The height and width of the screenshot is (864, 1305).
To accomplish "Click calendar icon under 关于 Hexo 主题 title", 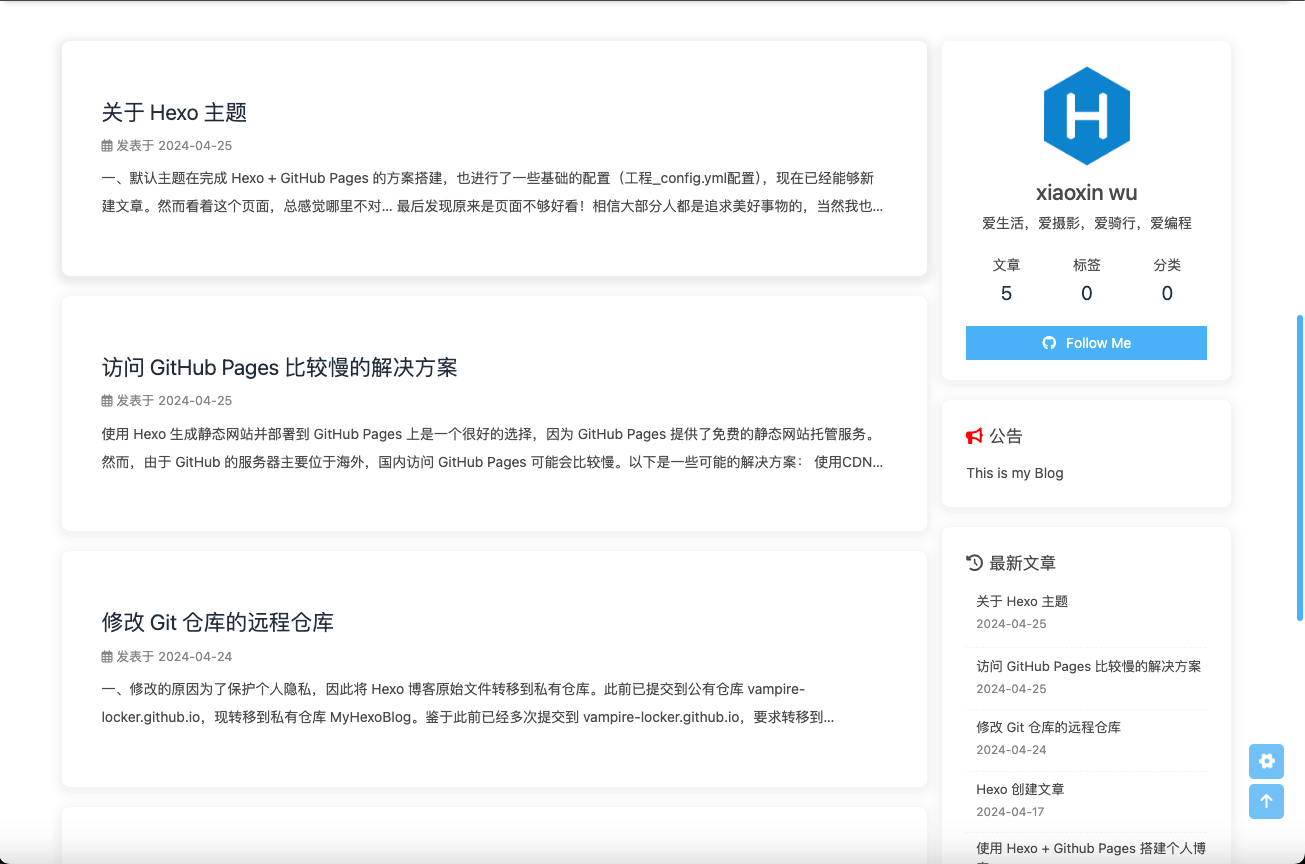I will (x=107, y=146).
